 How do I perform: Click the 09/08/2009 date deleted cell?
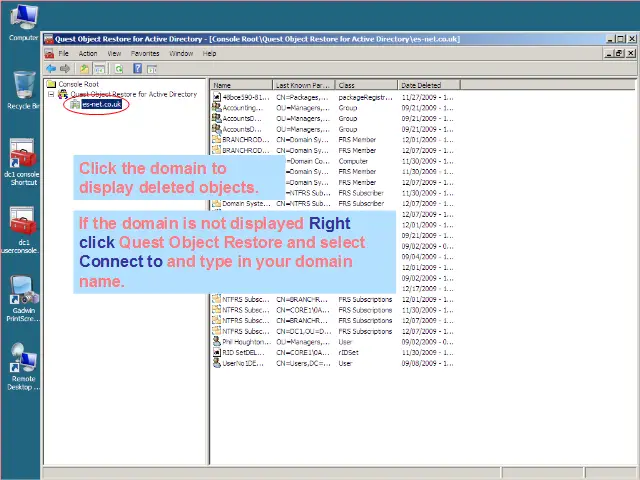[427, 363]
